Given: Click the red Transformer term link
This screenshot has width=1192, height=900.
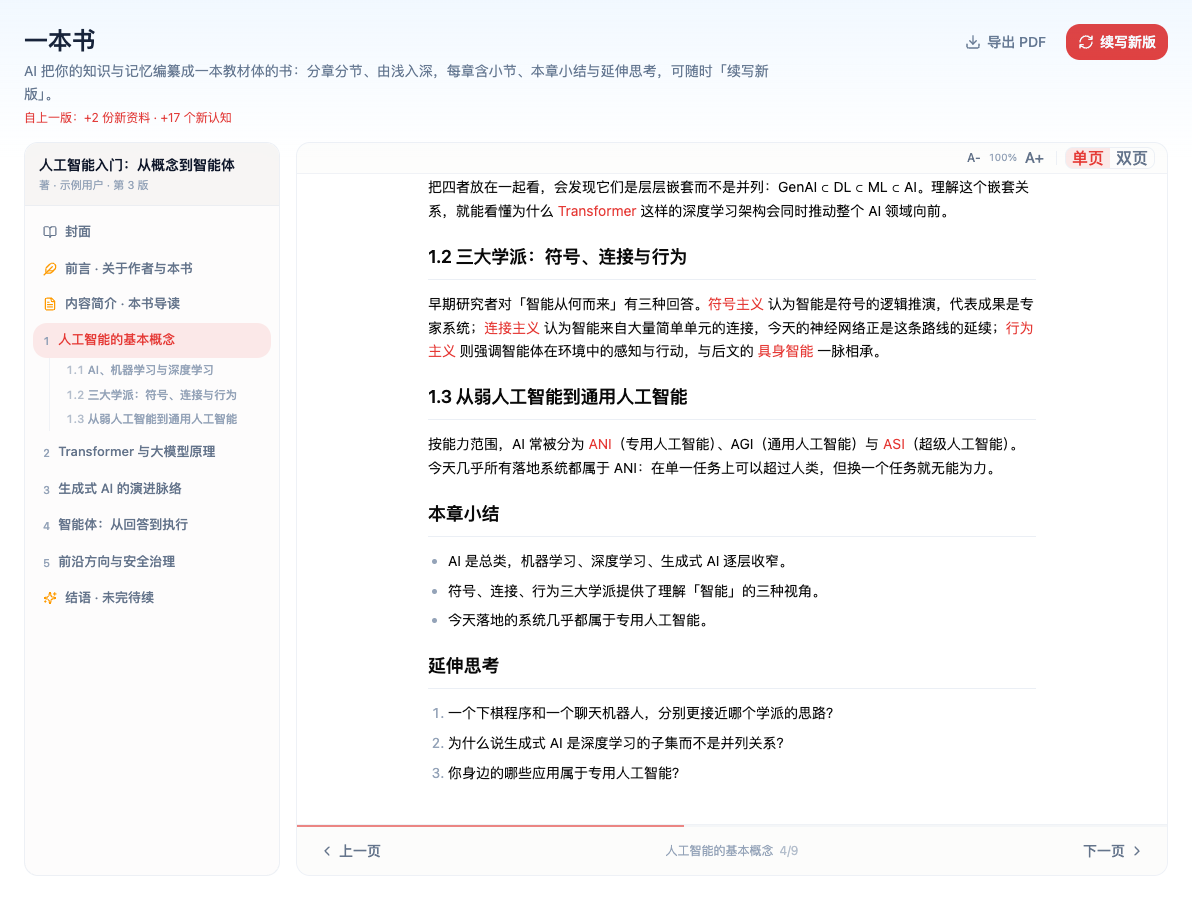Looking at the screenshot, I should tap(597, 211).
